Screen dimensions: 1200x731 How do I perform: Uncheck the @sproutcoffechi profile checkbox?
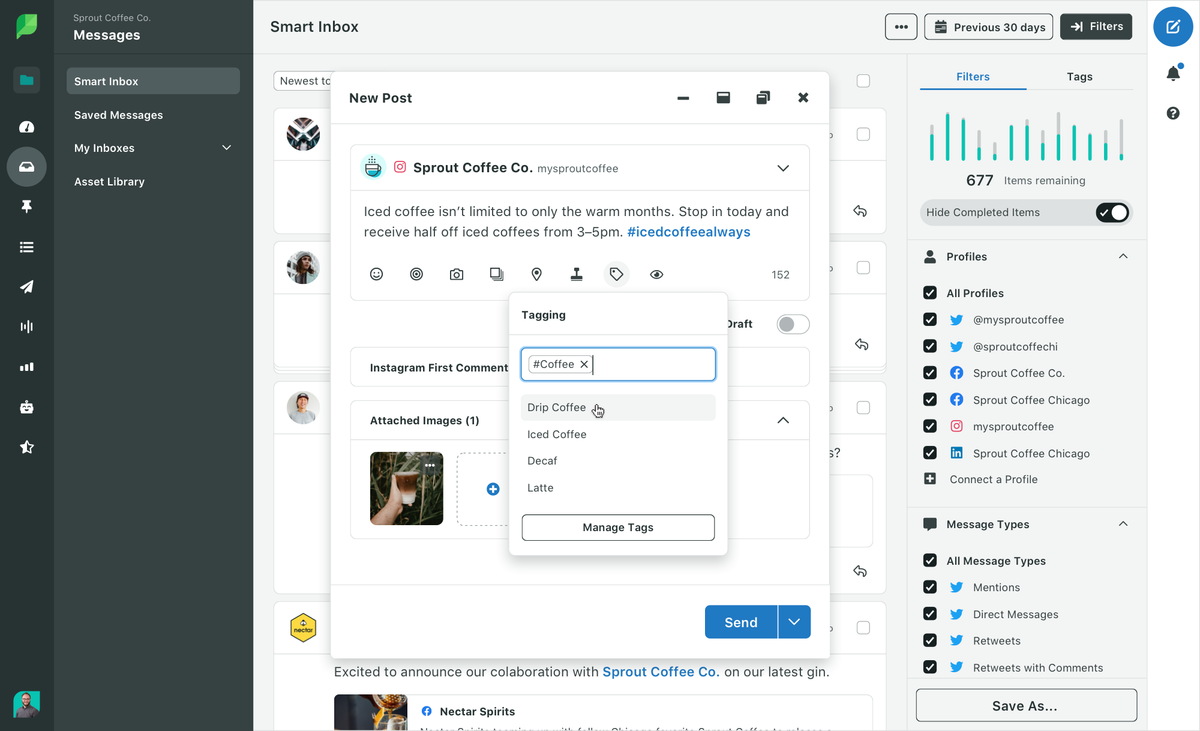pos(930,346)
